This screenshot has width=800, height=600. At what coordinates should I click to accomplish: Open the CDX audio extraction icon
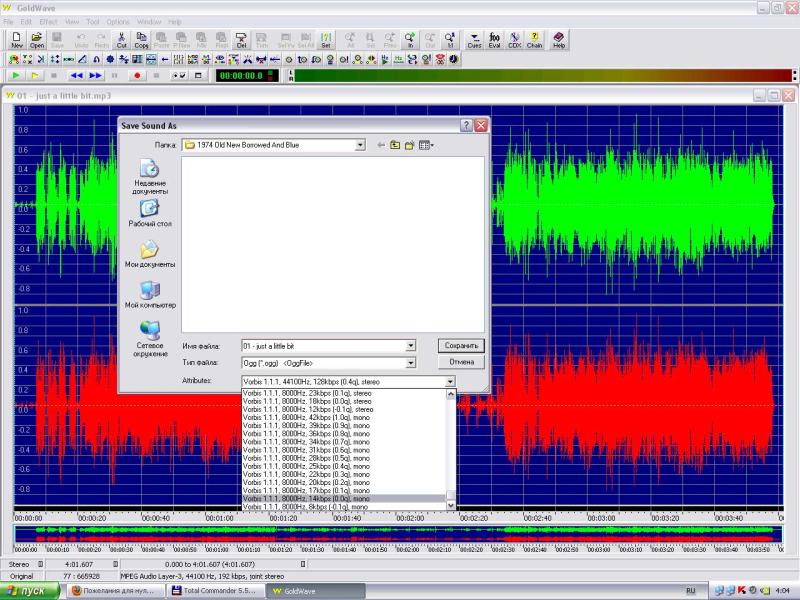point(514,40)
